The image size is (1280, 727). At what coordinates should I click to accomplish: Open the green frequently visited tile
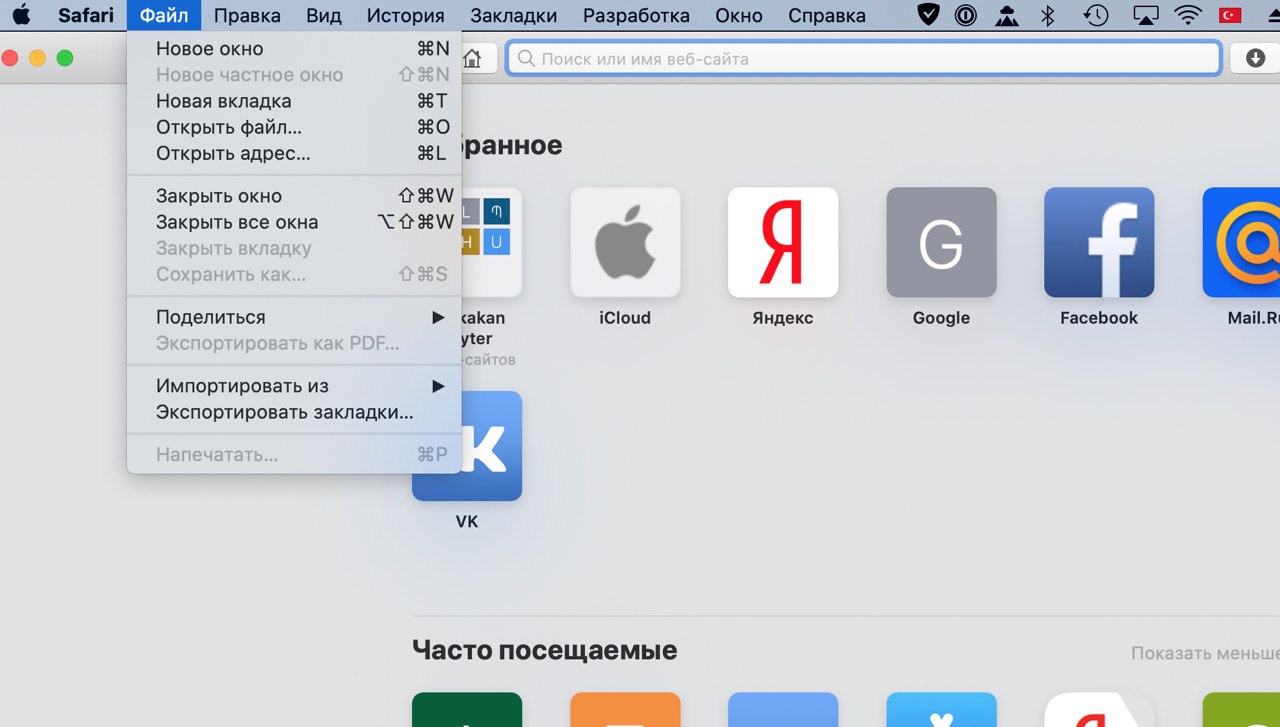coord(467,709)
